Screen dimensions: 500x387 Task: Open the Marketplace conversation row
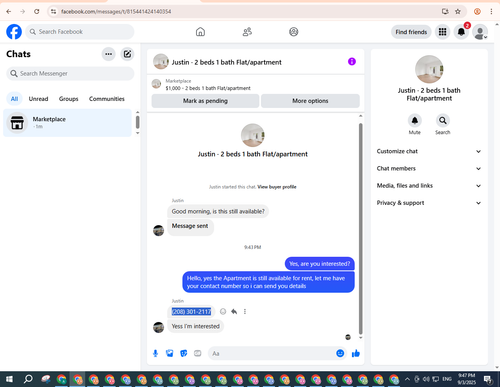coord(67,123)
